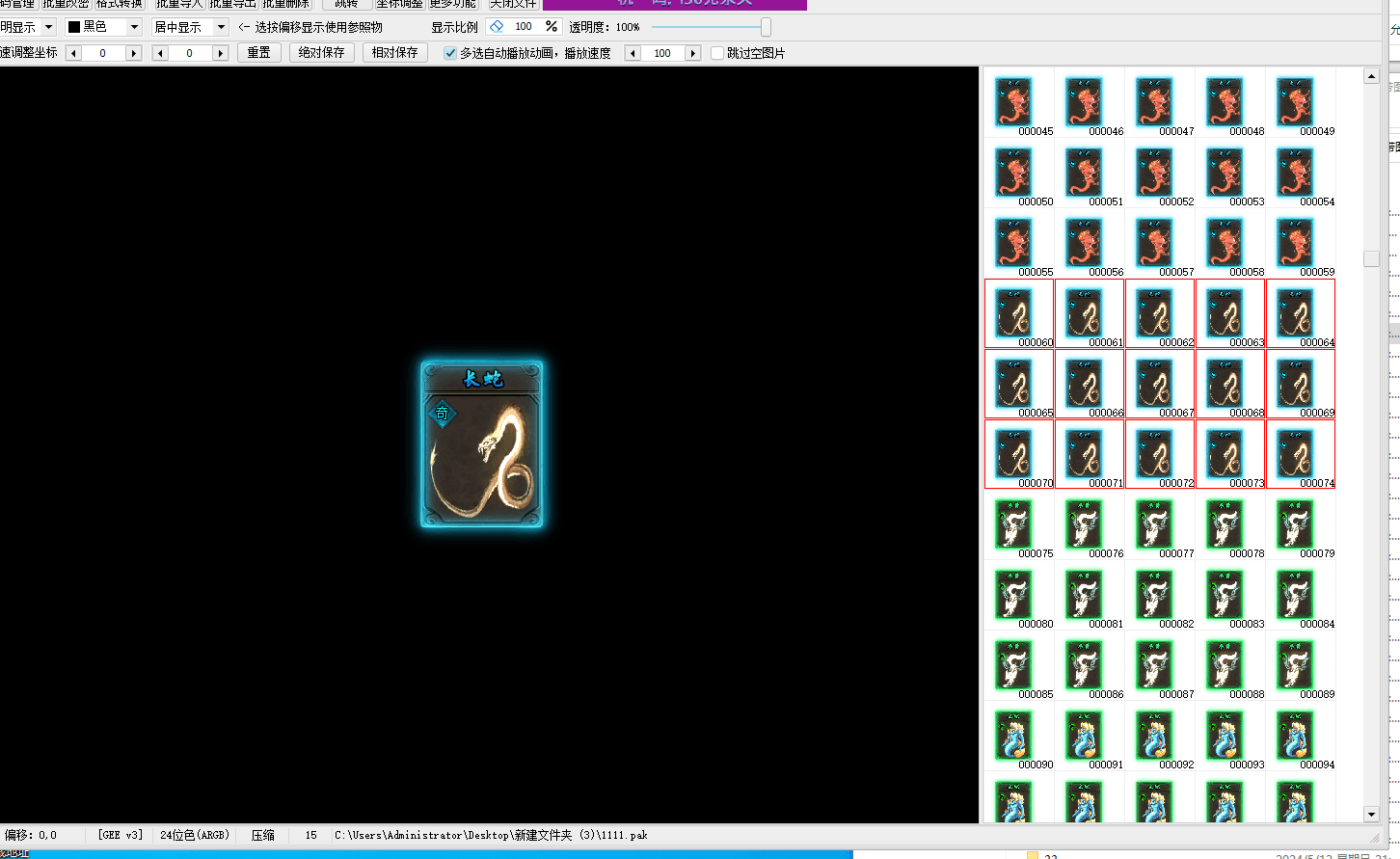Select green card thumbnail 000079
1400x859 pixels.
1301,524
